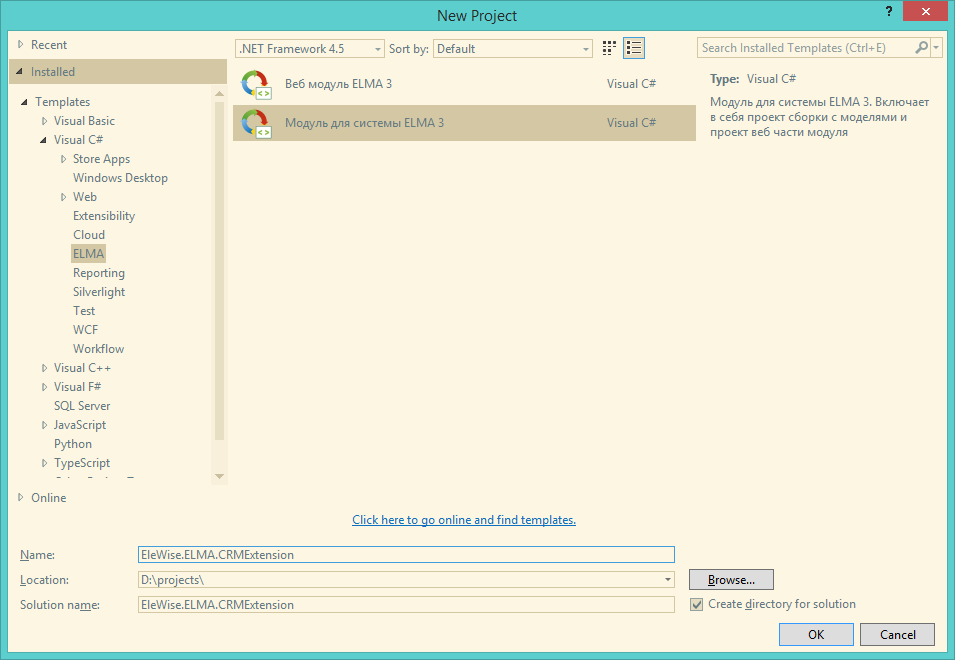Expand the Store Apps node
955x660 pixels.
[x=63, y=159]
